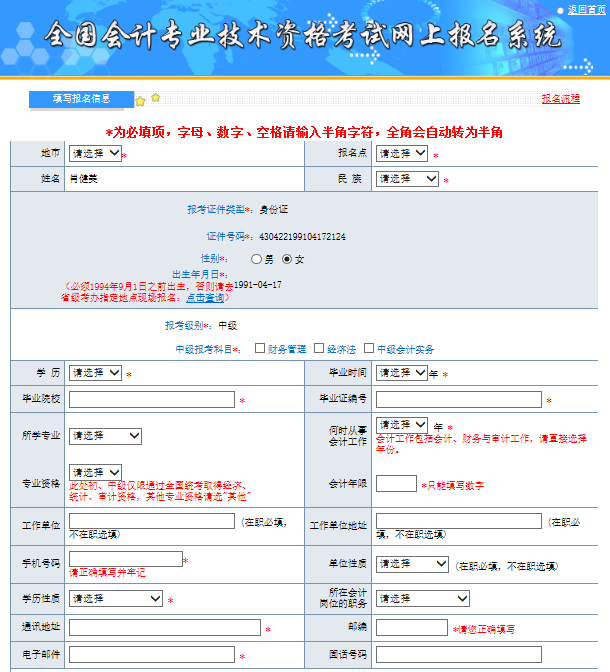This screenshot has width=610, height=672.
Task: Focus the 工作单位 input field
Action: (152, 521)
